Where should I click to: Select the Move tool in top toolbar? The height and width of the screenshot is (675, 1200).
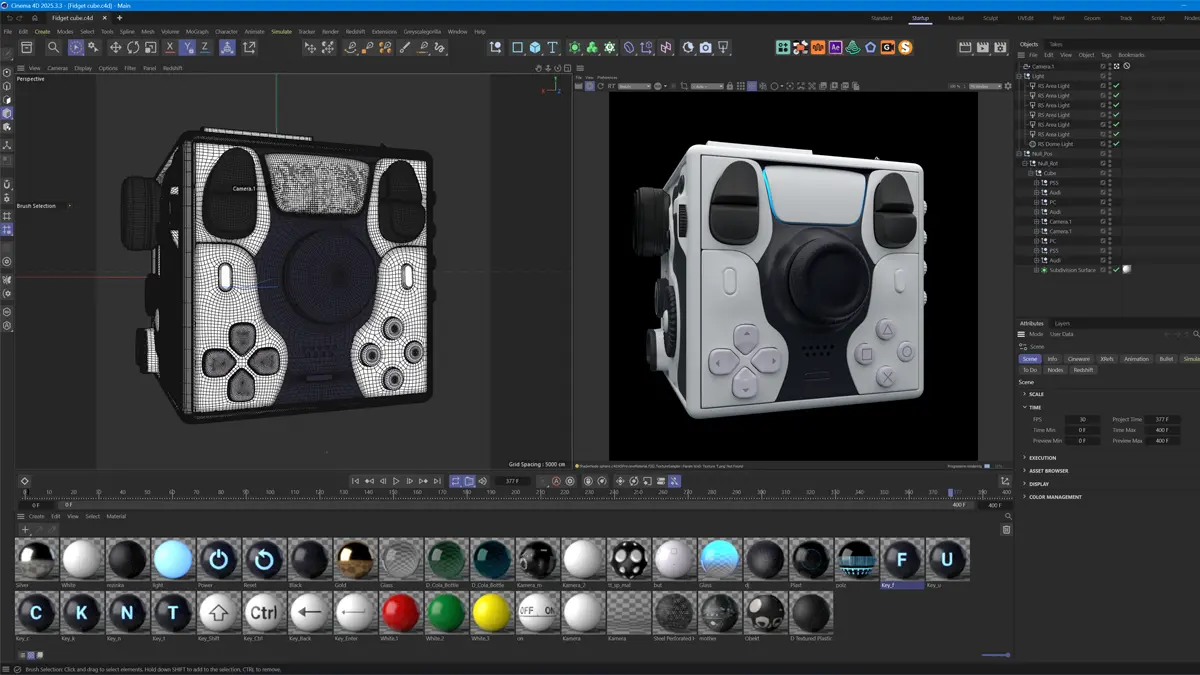click(115, 47)
